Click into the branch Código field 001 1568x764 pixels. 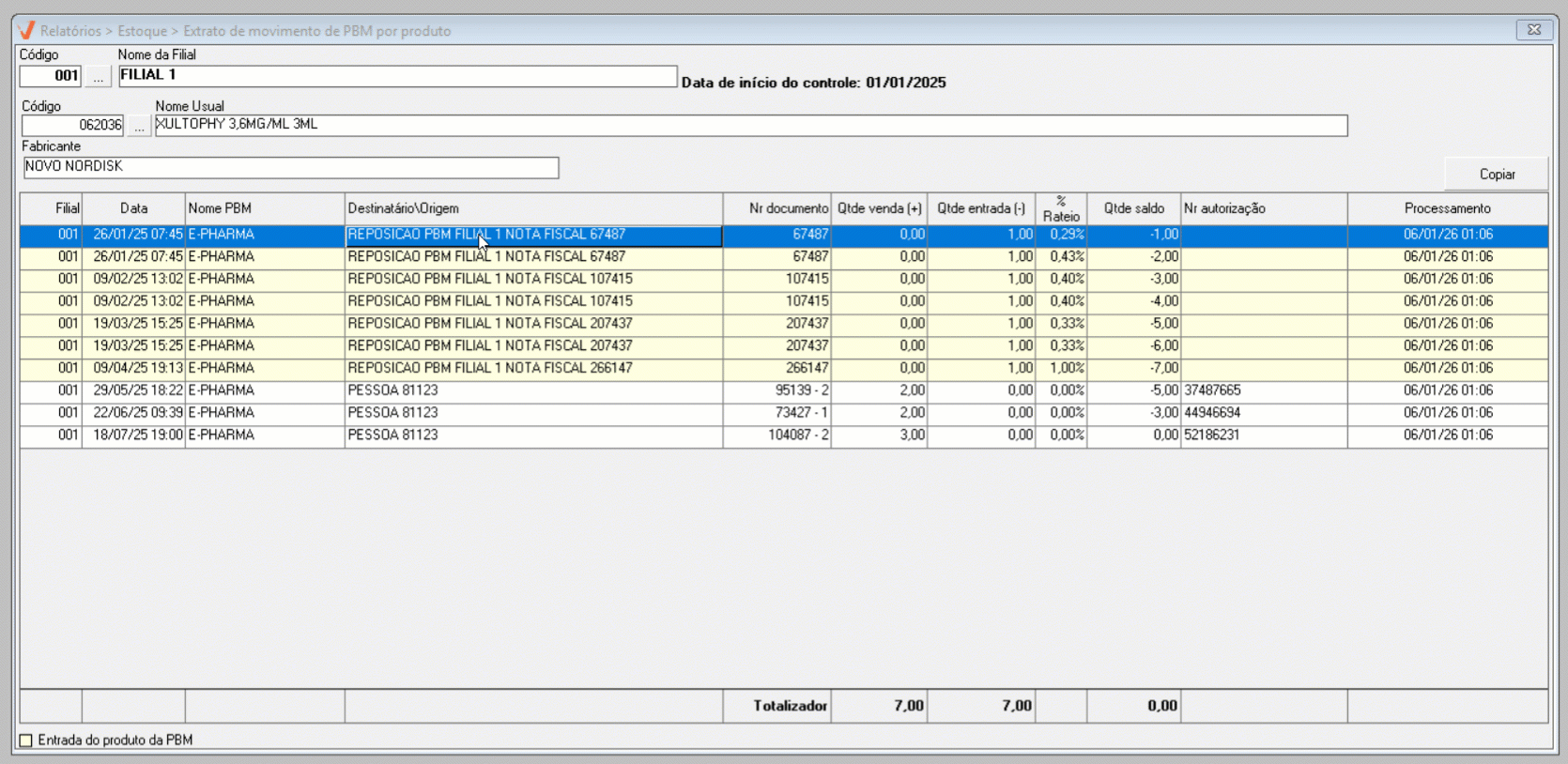[51, 76]
